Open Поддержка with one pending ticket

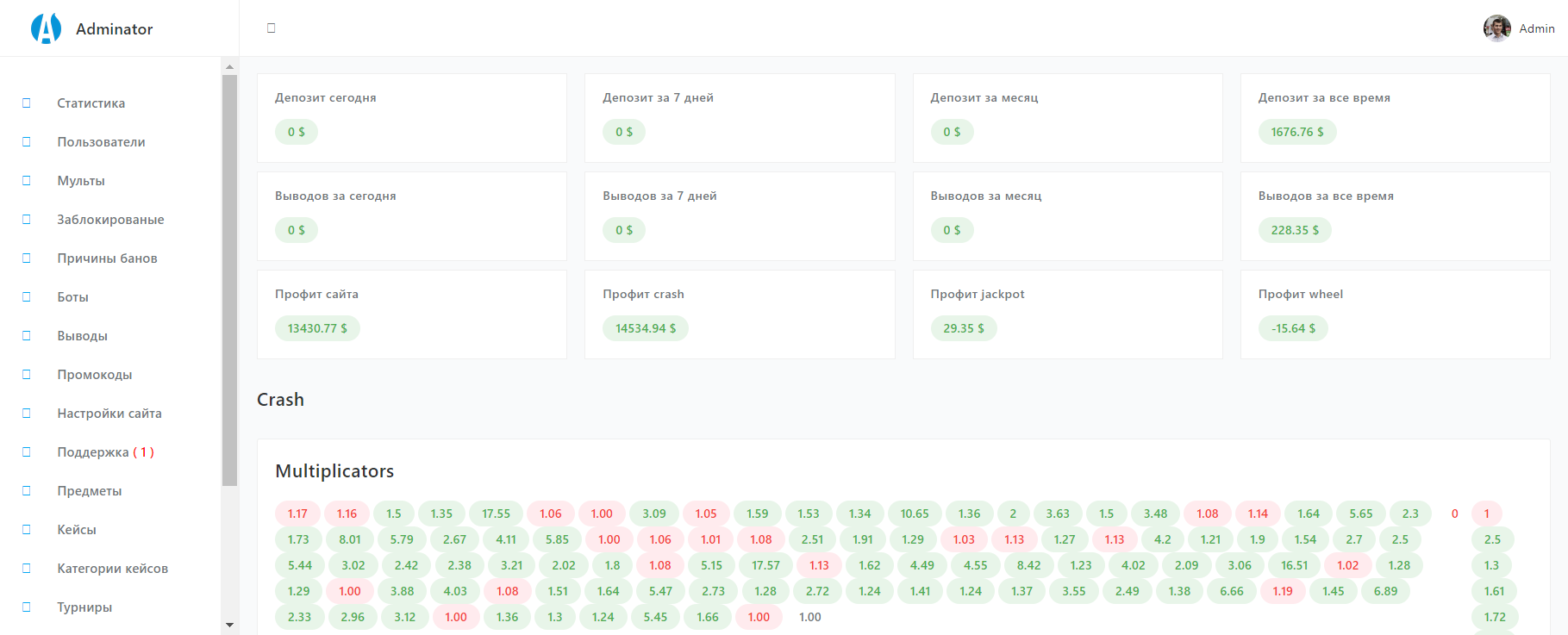coord(105,452)
